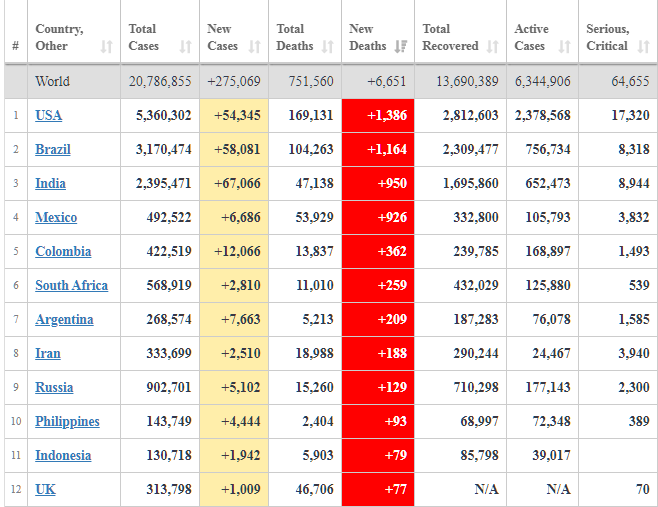The height and width of the screenshot is (507, 658).
Task: Visit the Argentina country link
Action: (x=64, y=319)
